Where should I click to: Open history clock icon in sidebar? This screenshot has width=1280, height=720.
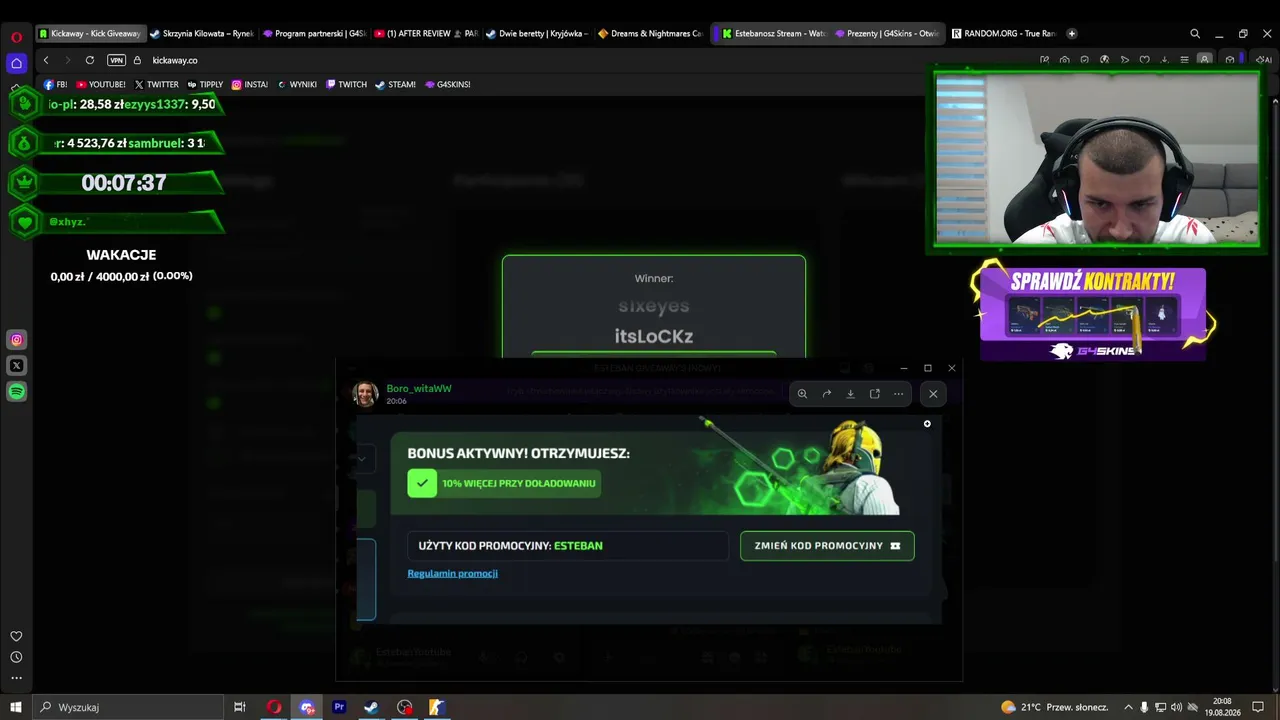[16, 657]
